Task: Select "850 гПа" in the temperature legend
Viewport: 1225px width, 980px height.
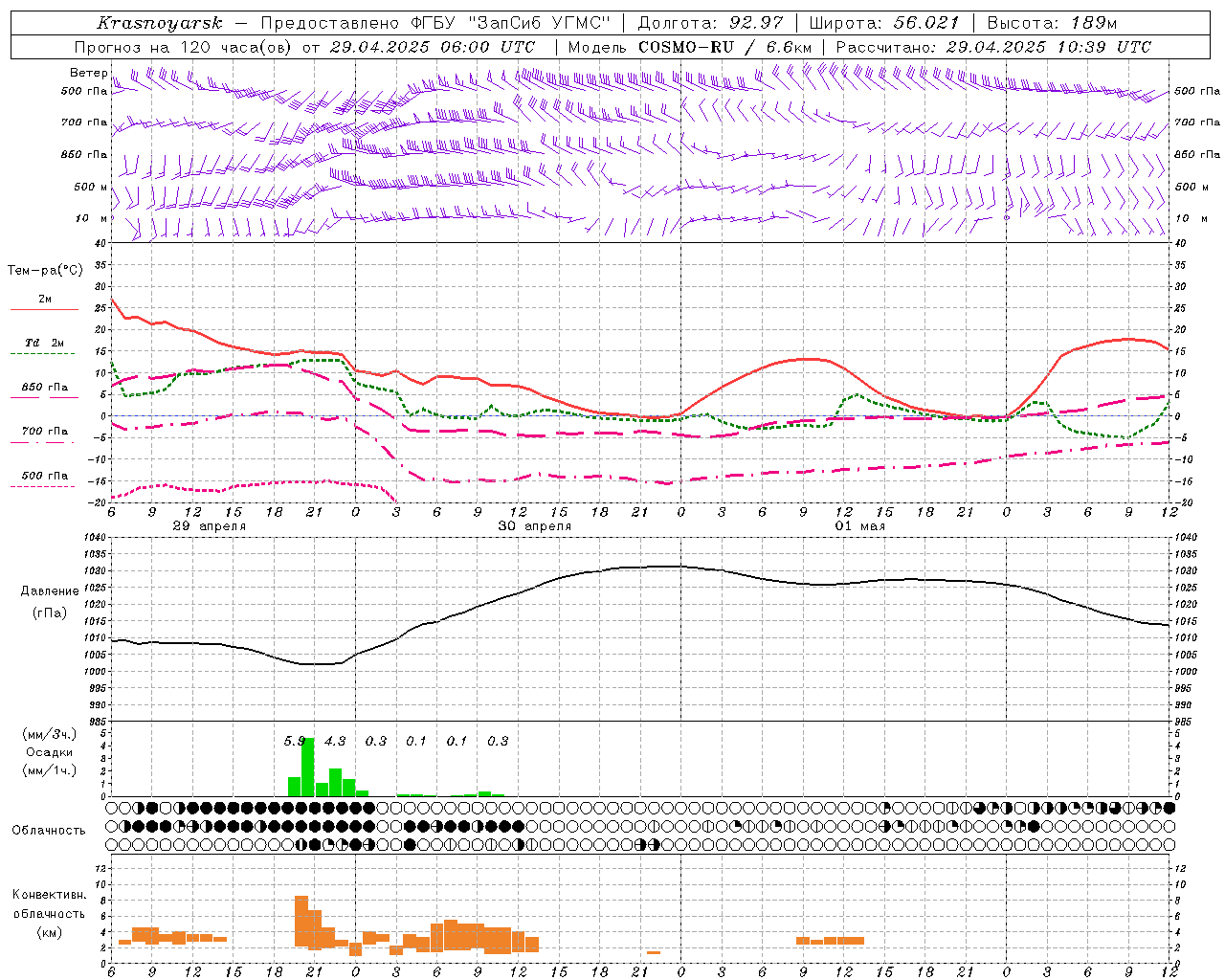Action: [45, 388]
